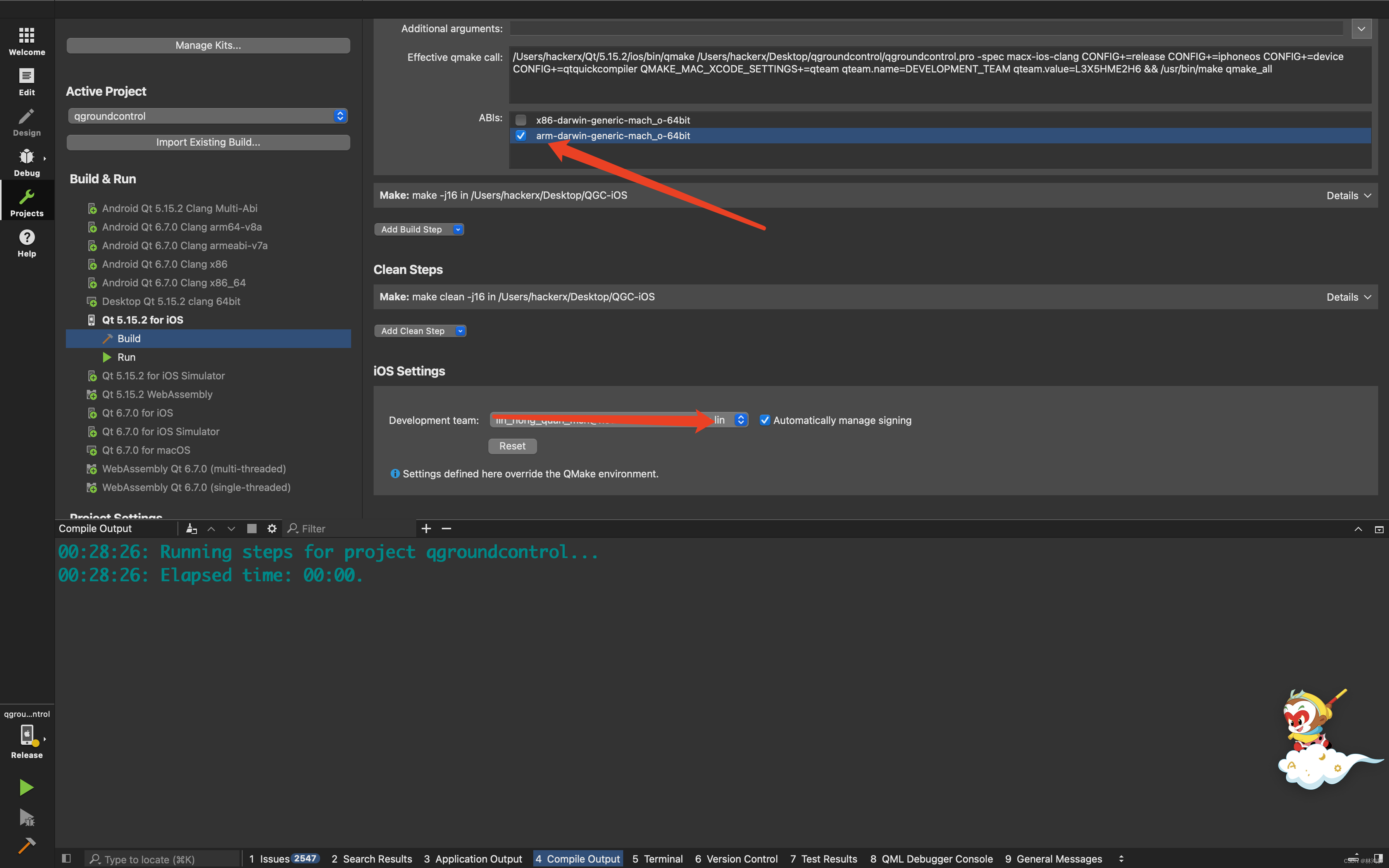Check the x86-darwin-generic-mach_o-64bit ABI
Screen dimensions: 1389x868
pos(520,120)
